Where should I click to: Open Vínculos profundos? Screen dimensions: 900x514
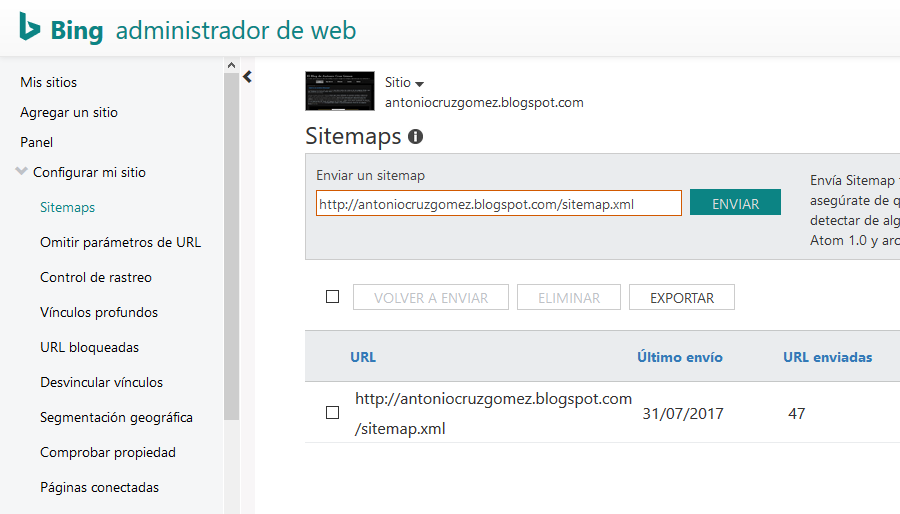tap(99, 313)
